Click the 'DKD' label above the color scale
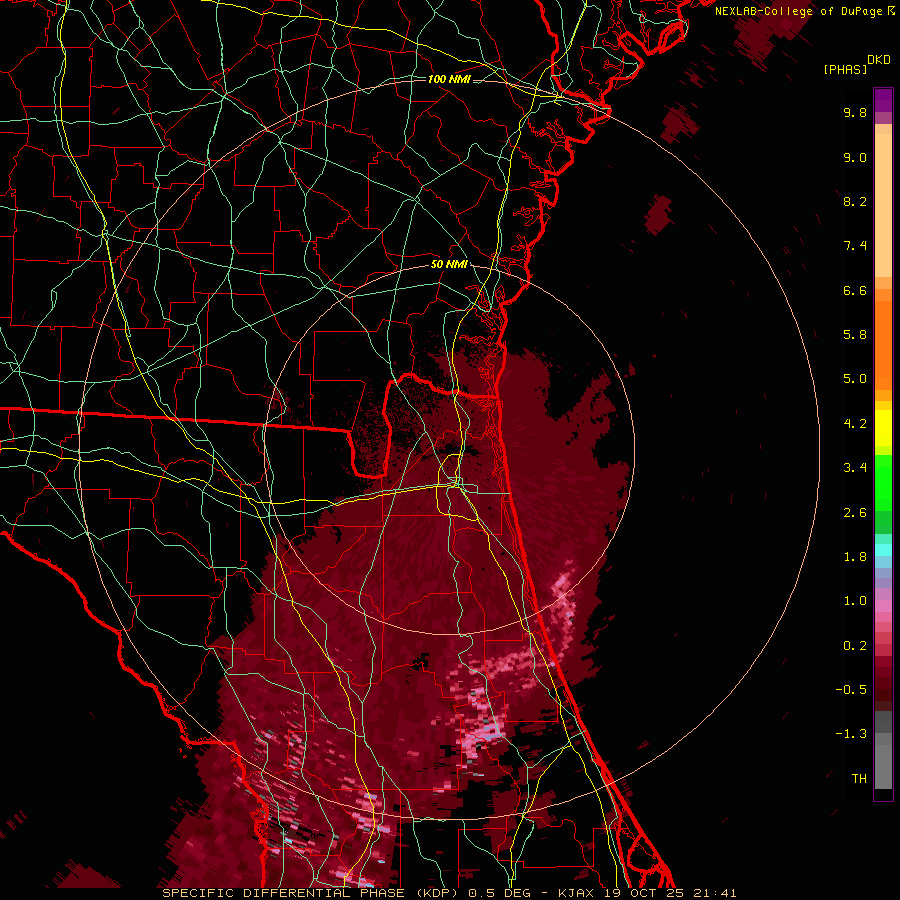This screenshot has height=900, width=900. pyautogui.click(x=879, y=60)
